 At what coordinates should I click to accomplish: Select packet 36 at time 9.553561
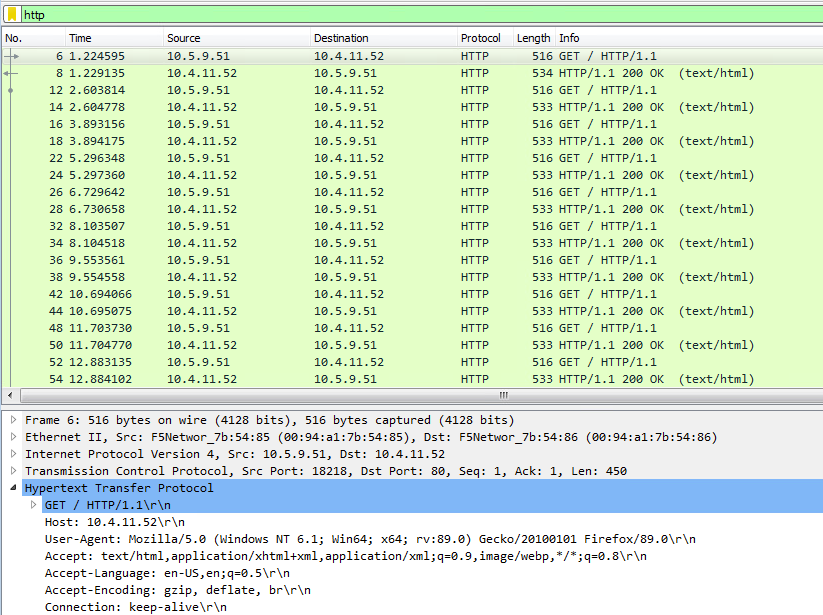[413, 260]
